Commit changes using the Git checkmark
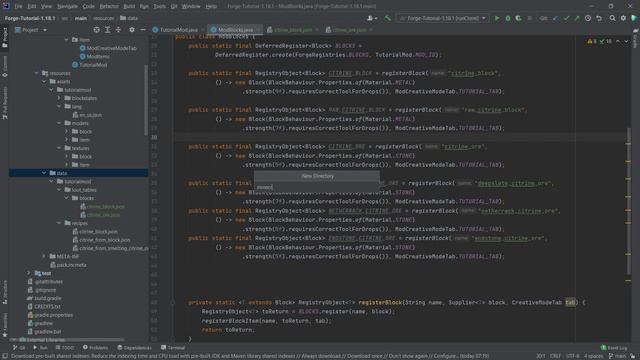Viewport: 640px width, 360px height. (566, 18)
